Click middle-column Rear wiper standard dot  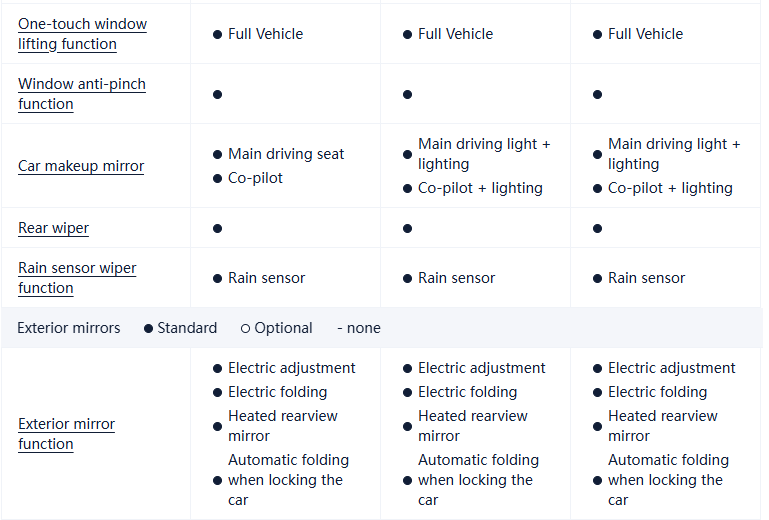tap(407, 228)
